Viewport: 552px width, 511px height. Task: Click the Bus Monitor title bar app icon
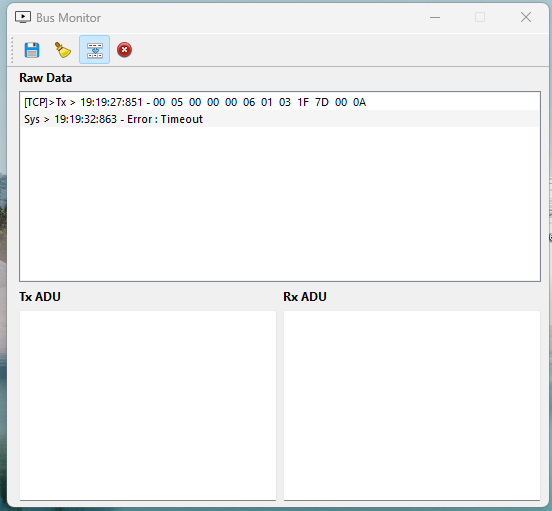coord(23,17)
